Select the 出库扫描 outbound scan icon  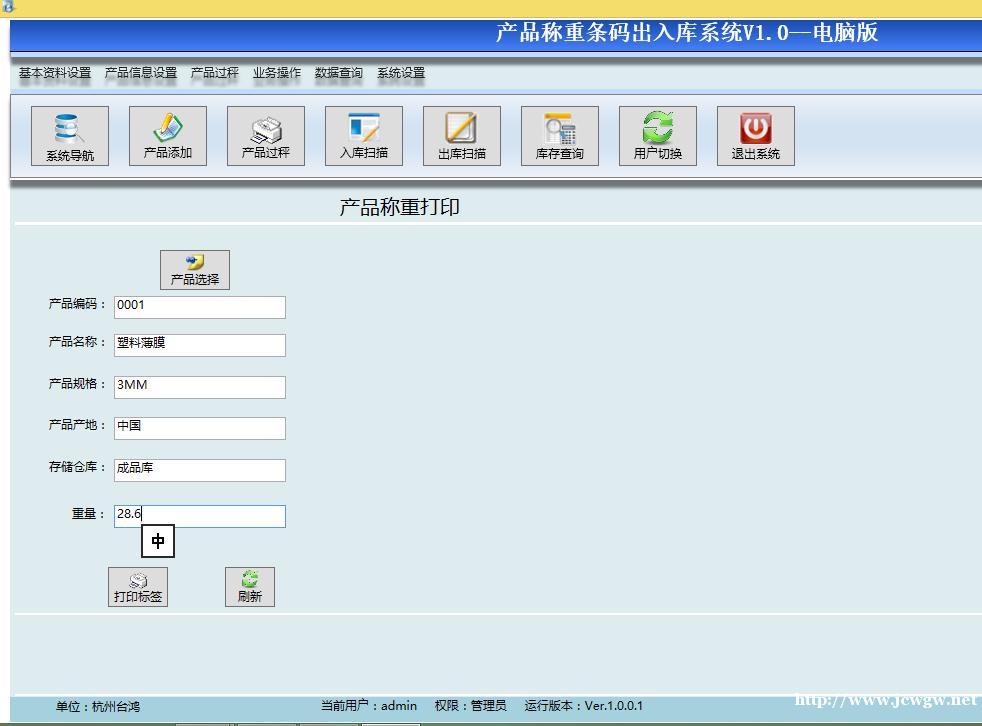click(462, 136)
